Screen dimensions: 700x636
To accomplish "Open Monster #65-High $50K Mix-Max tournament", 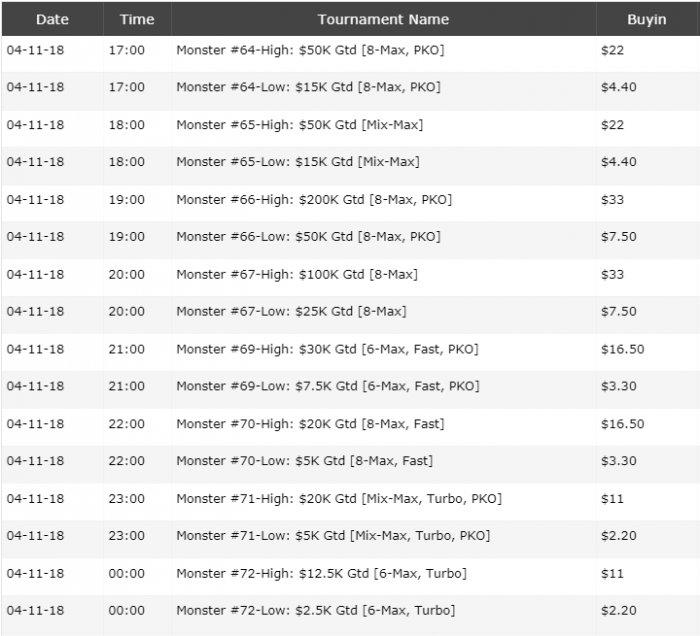I will (299, 125).
